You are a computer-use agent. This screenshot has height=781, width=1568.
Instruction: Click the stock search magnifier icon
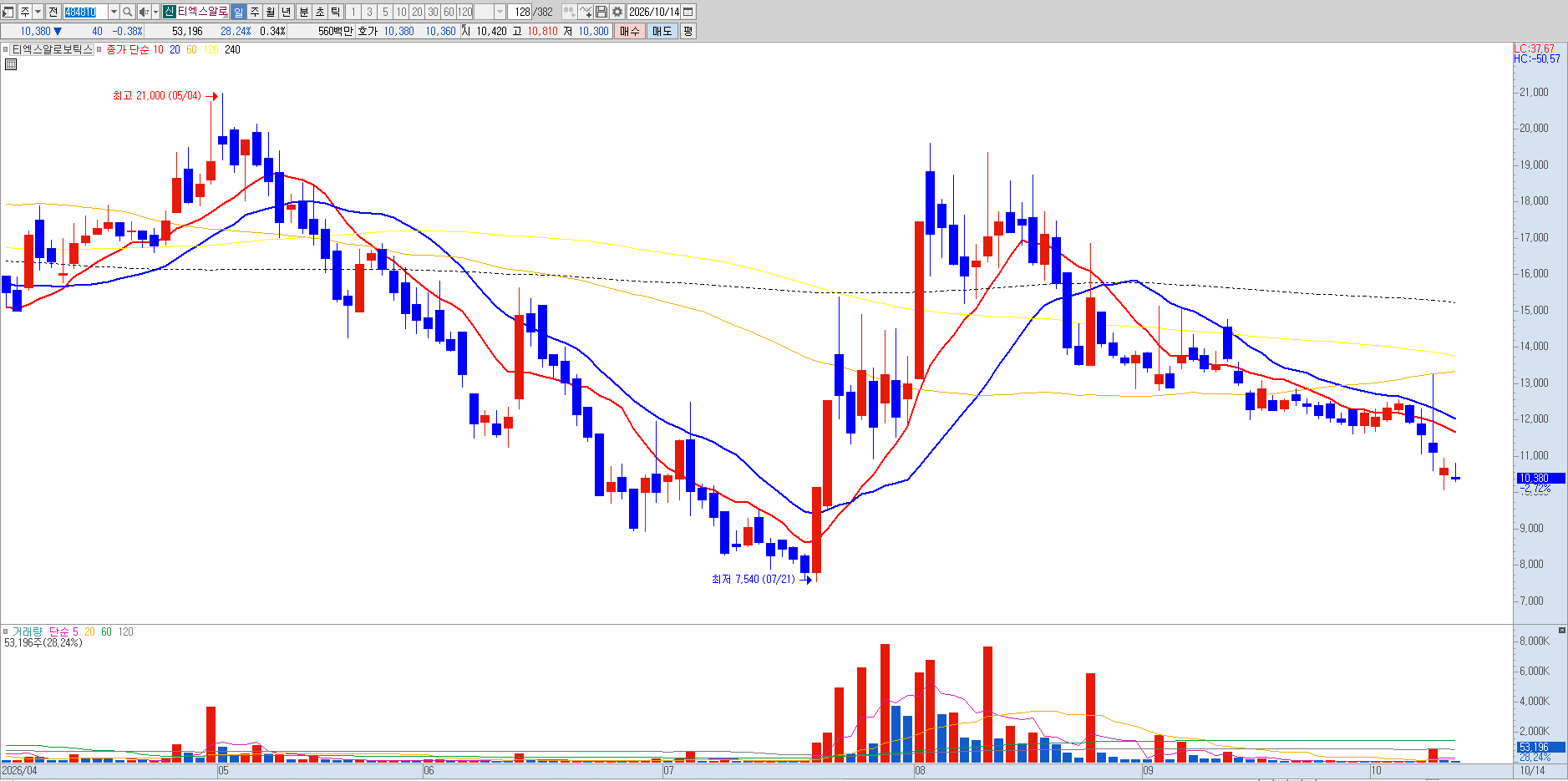[x=128, y=12]
